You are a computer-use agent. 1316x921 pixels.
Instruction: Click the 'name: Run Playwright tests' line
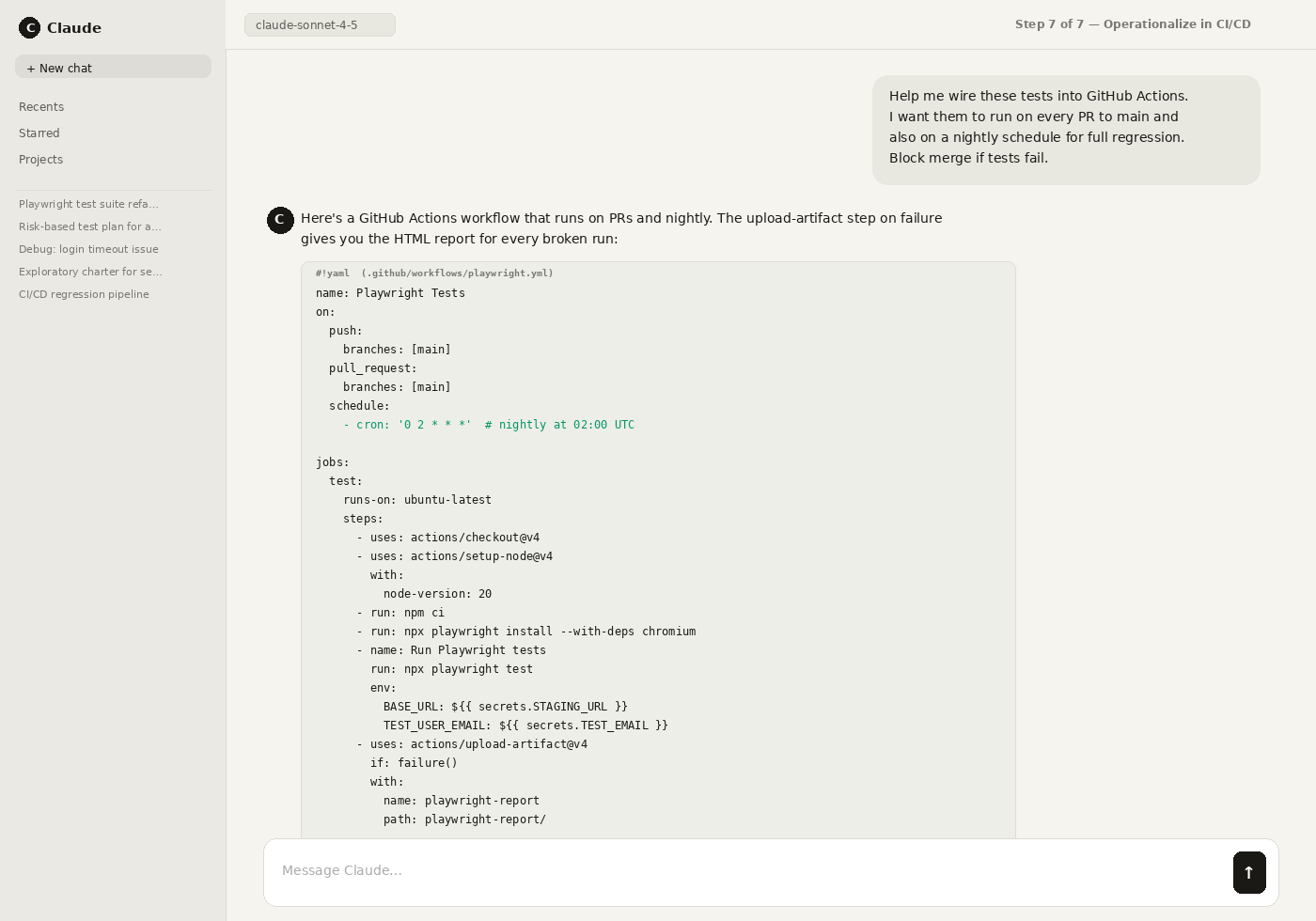pyautogui.click(x=451, y=650)
